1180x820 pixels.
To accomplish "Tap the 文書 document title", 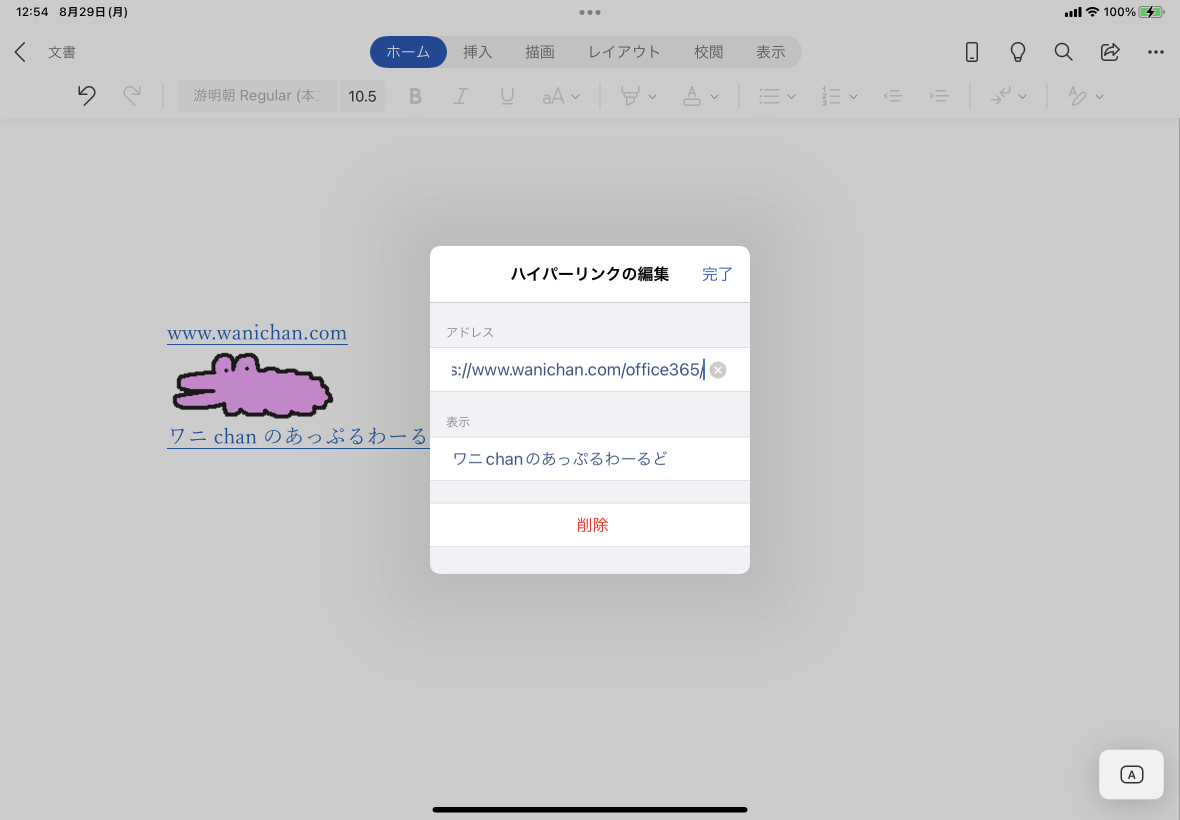I will pyautogui.click(x=62, y=52).
